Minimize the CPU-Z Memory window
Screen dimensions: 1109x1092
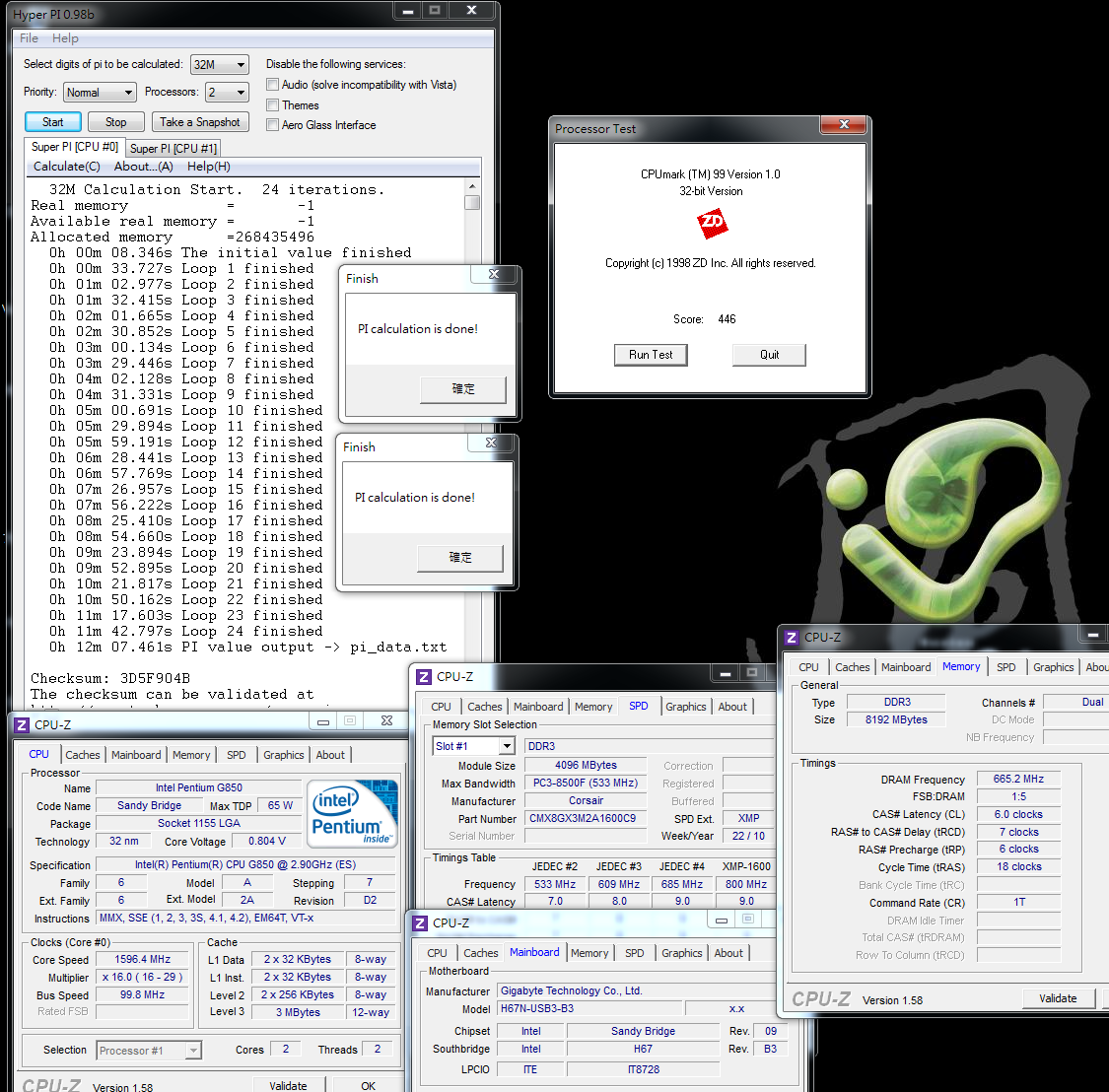pos(1092,635)
